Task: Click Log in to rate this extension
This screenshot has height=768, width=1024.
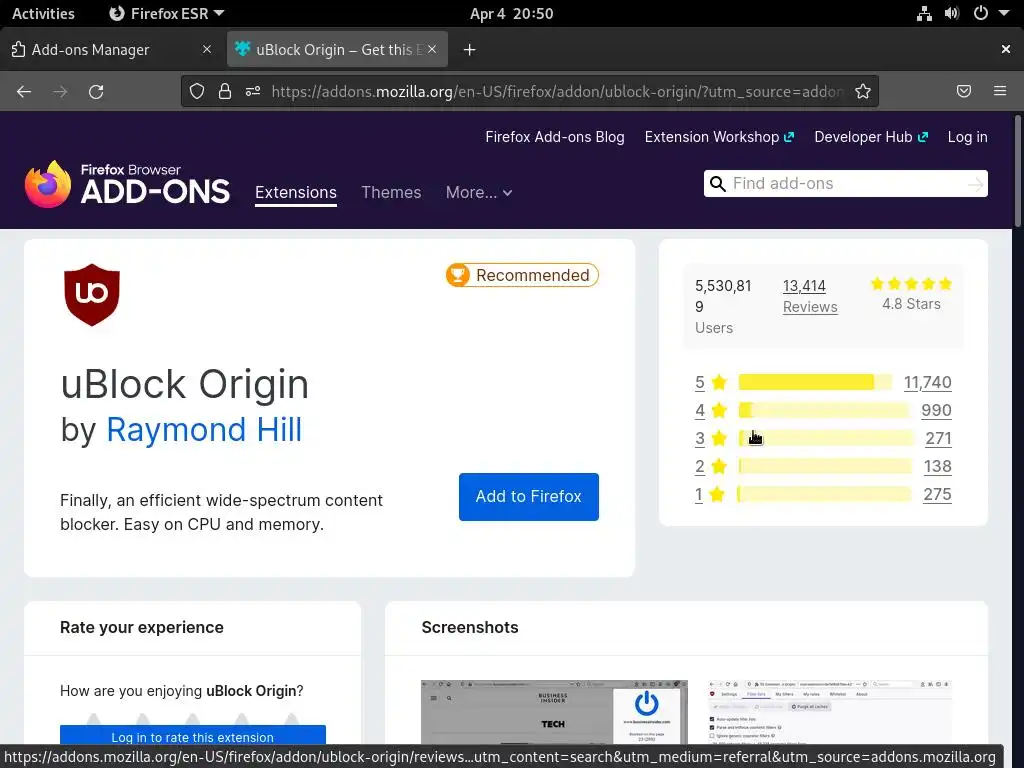Action: pos(193,736)
